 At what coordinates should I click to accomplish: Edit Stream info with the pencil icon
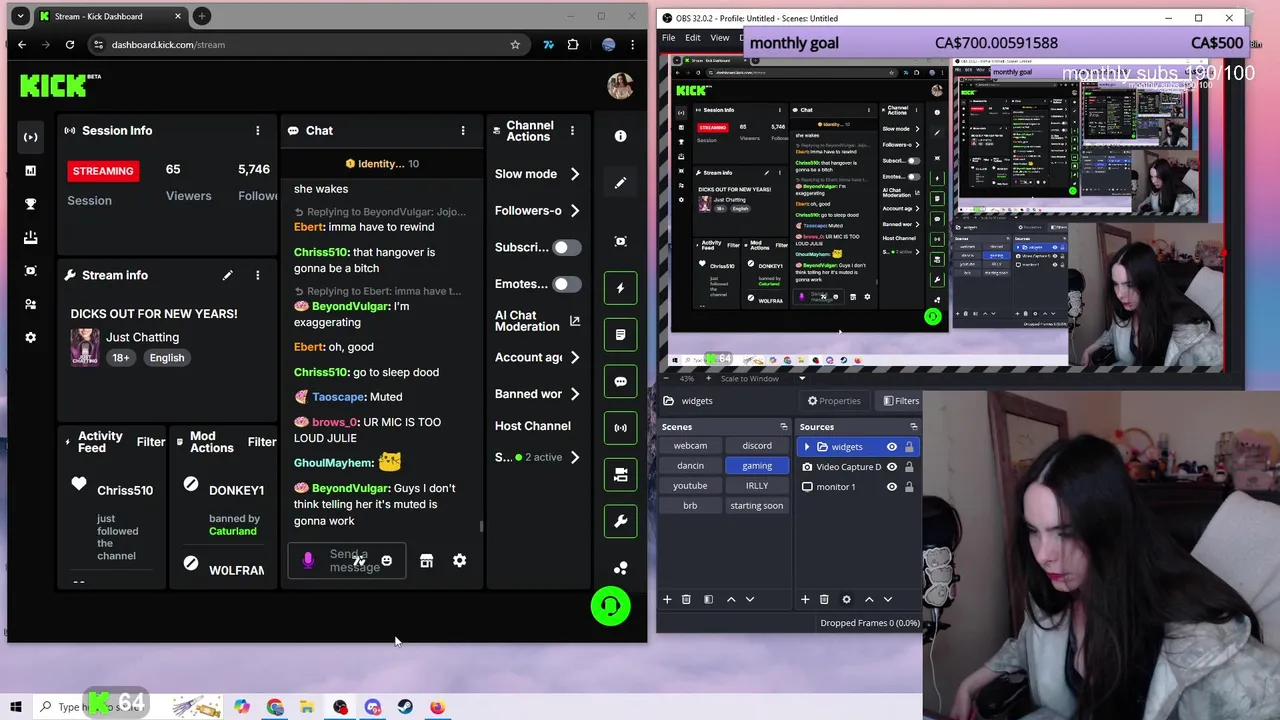click(227, 275)
